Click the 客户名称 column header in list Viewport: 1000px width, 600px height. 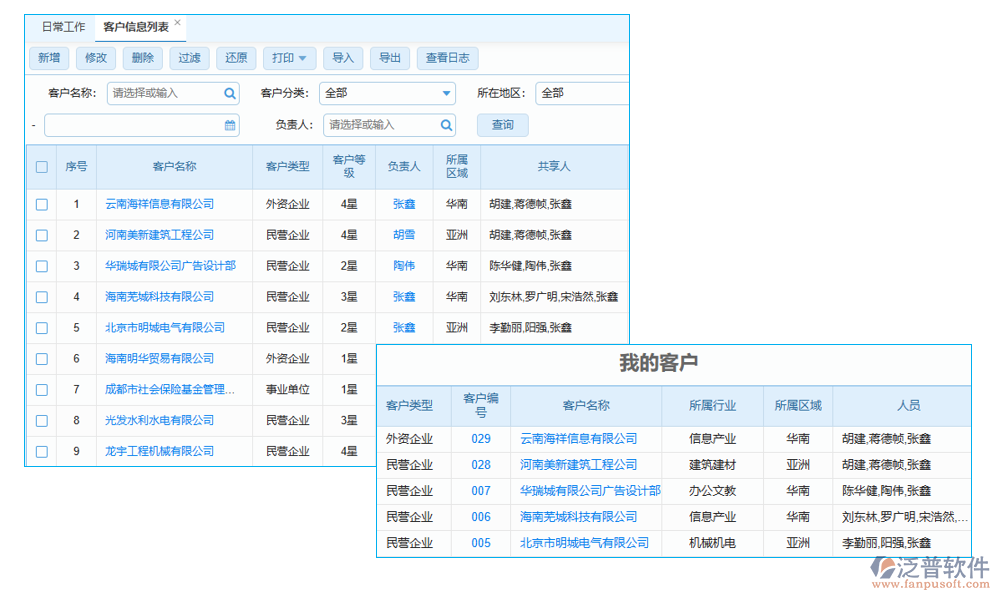pos(175,167)
